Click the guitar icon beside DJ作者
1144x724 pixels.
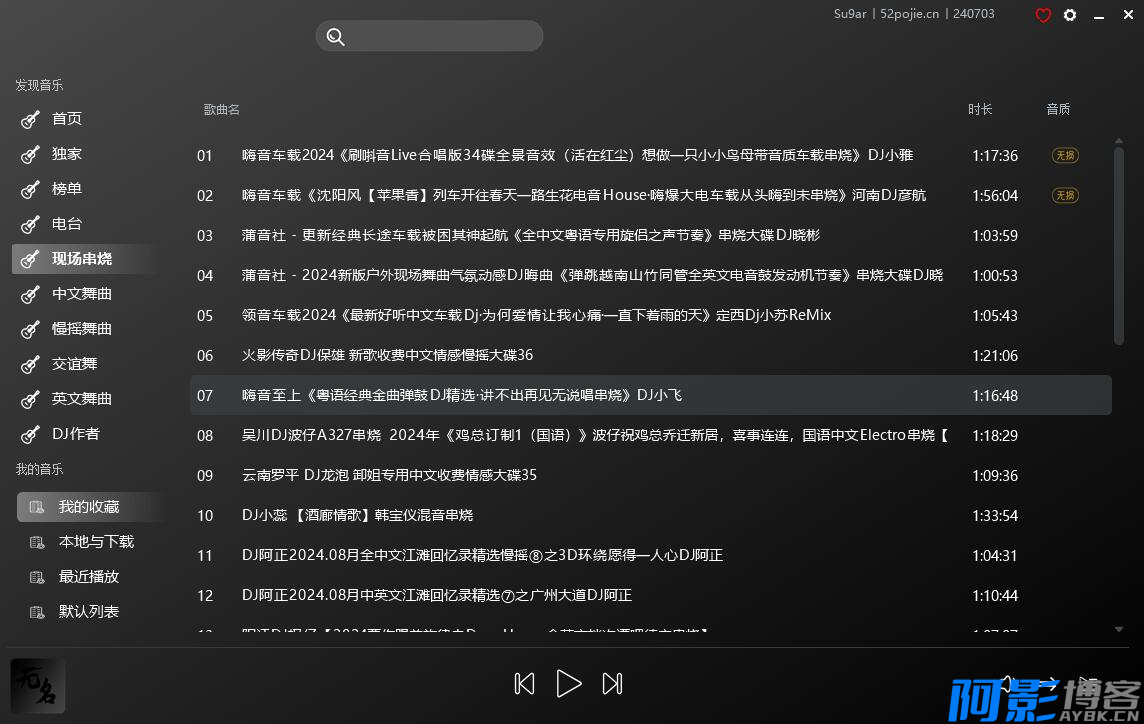pyautogui.click(x=31, y=434)
